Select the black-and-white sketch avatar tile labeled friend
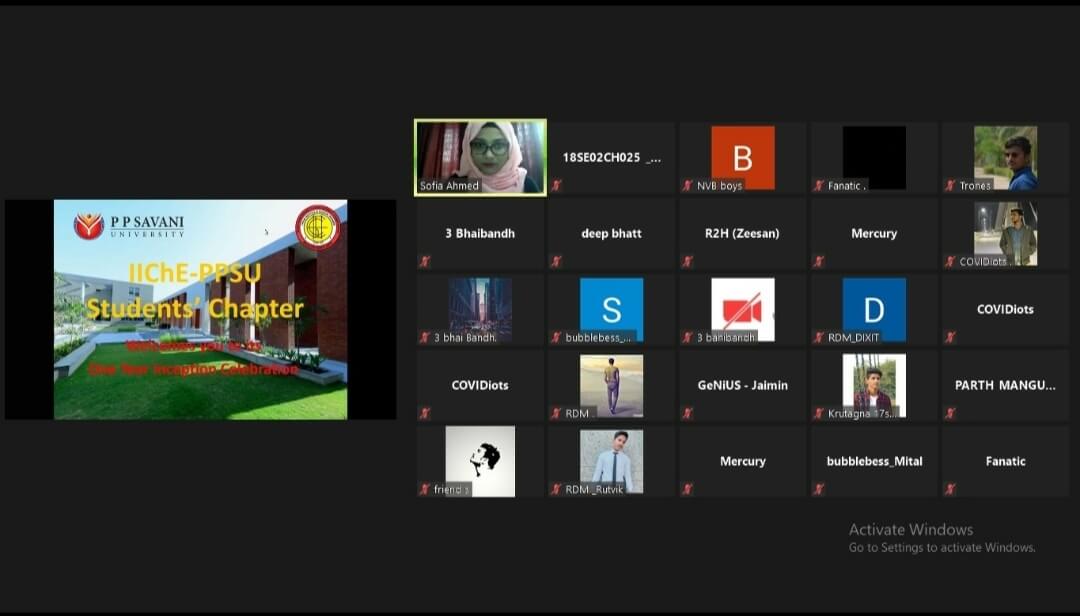 coord(480,461)
